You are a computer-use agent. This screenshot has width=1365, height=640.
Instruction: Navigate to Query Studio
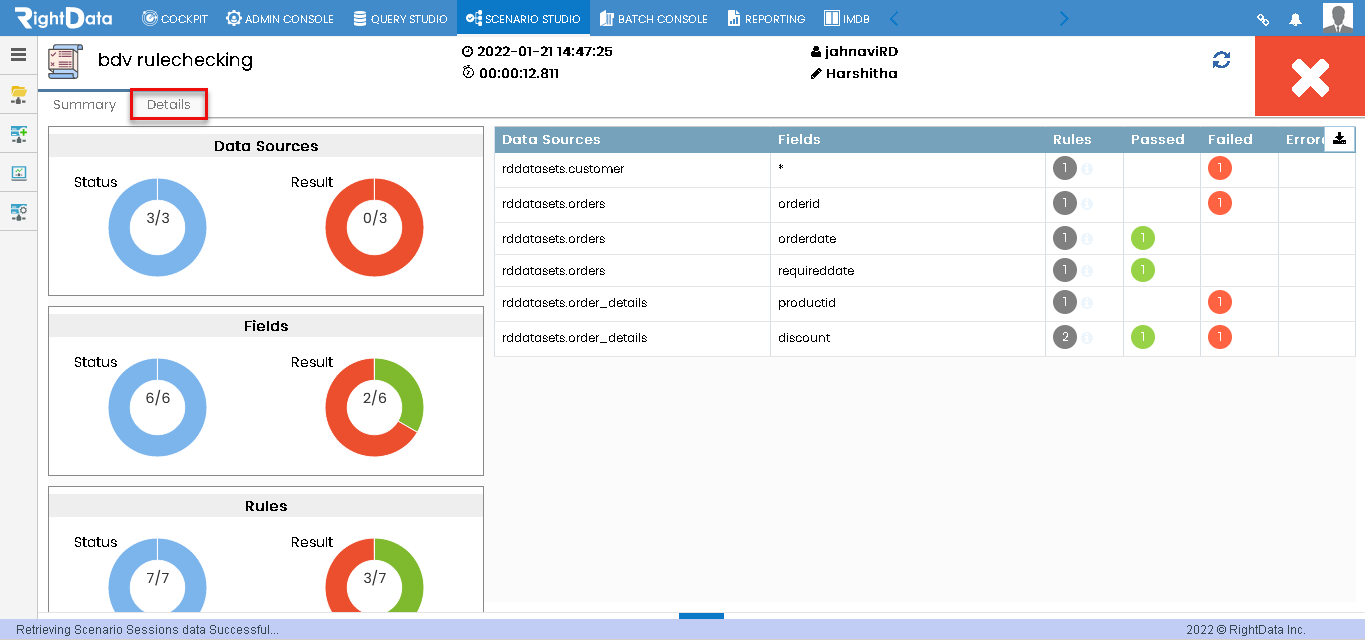[400, 17]
